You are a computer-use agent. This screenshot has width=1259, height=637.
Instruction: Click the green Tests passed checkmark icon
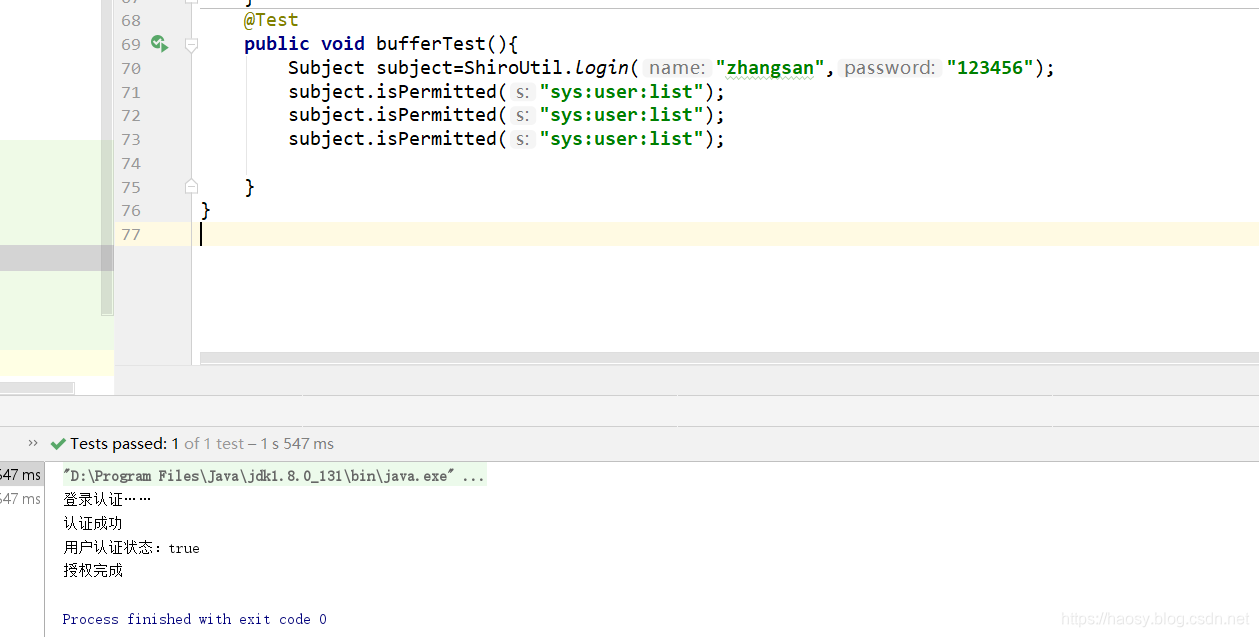[x=58, y=443]
